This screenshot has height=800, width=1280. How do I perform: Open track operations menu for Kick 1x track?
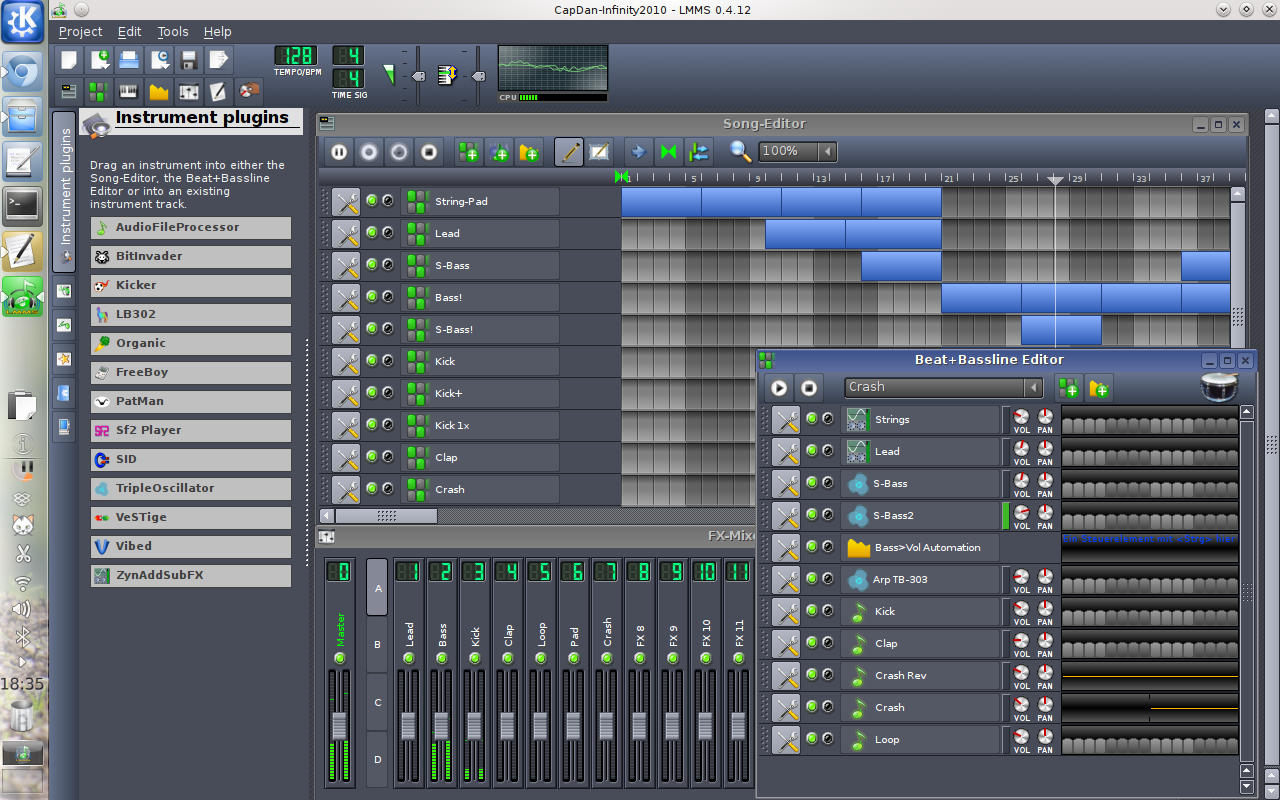346,425
